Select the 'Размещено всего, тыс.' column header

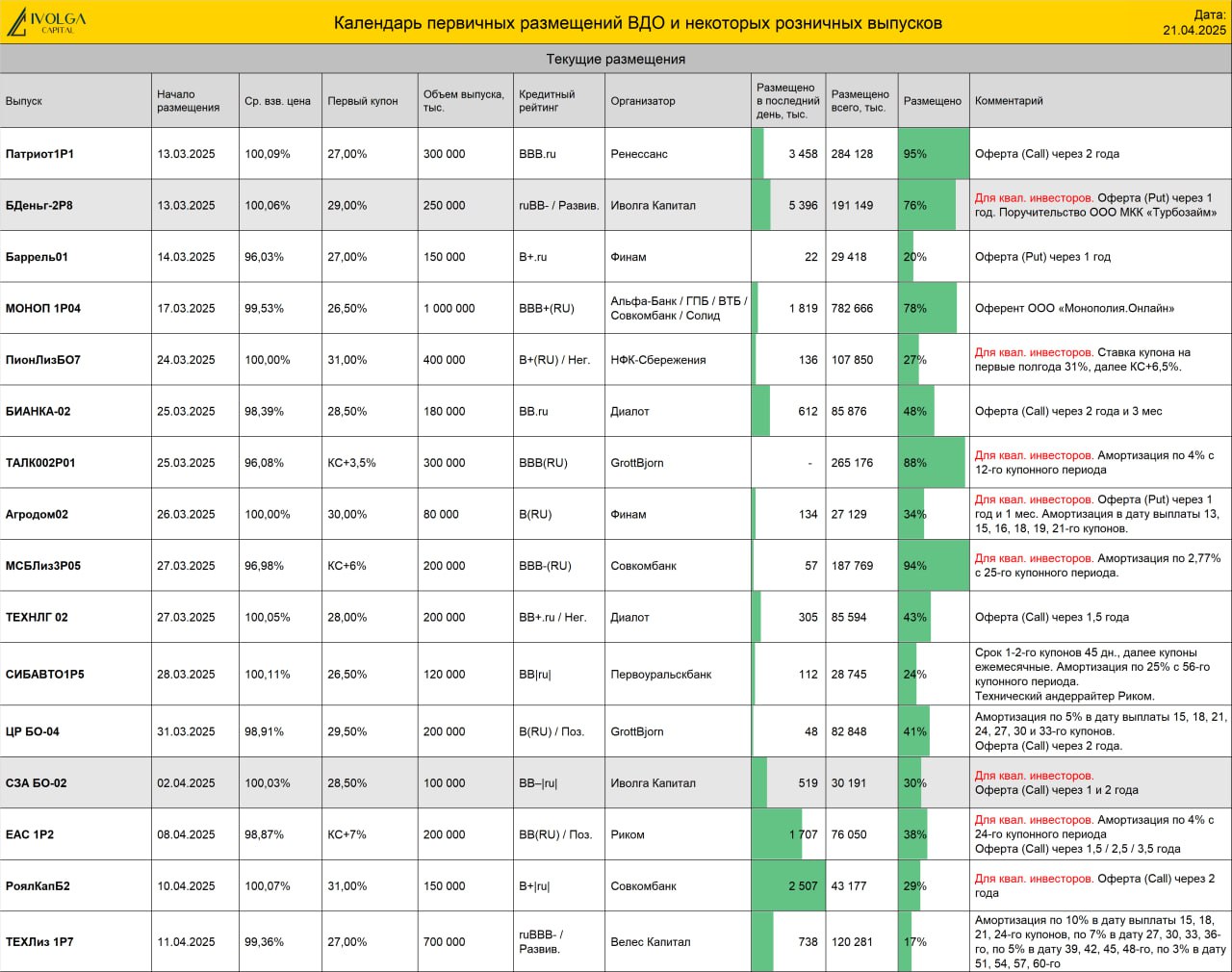point(860,101)
